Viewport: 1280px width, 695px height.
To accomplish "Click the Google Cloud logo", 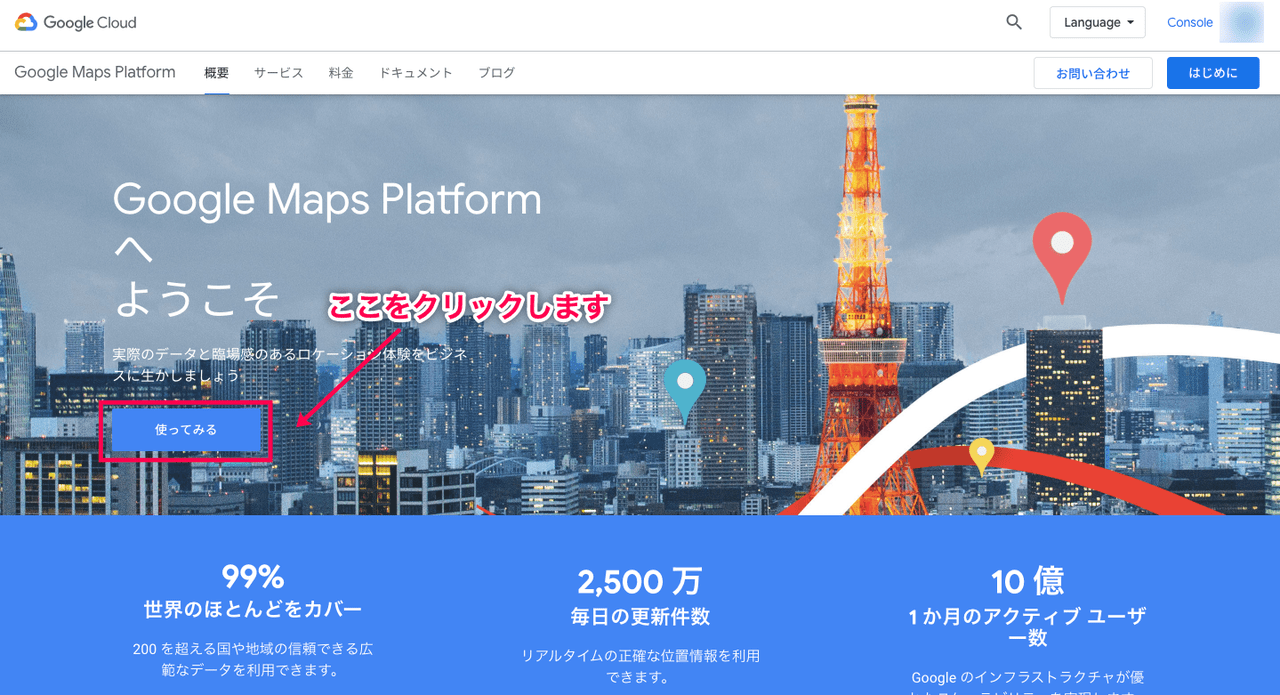I will [x=76, y=22].
